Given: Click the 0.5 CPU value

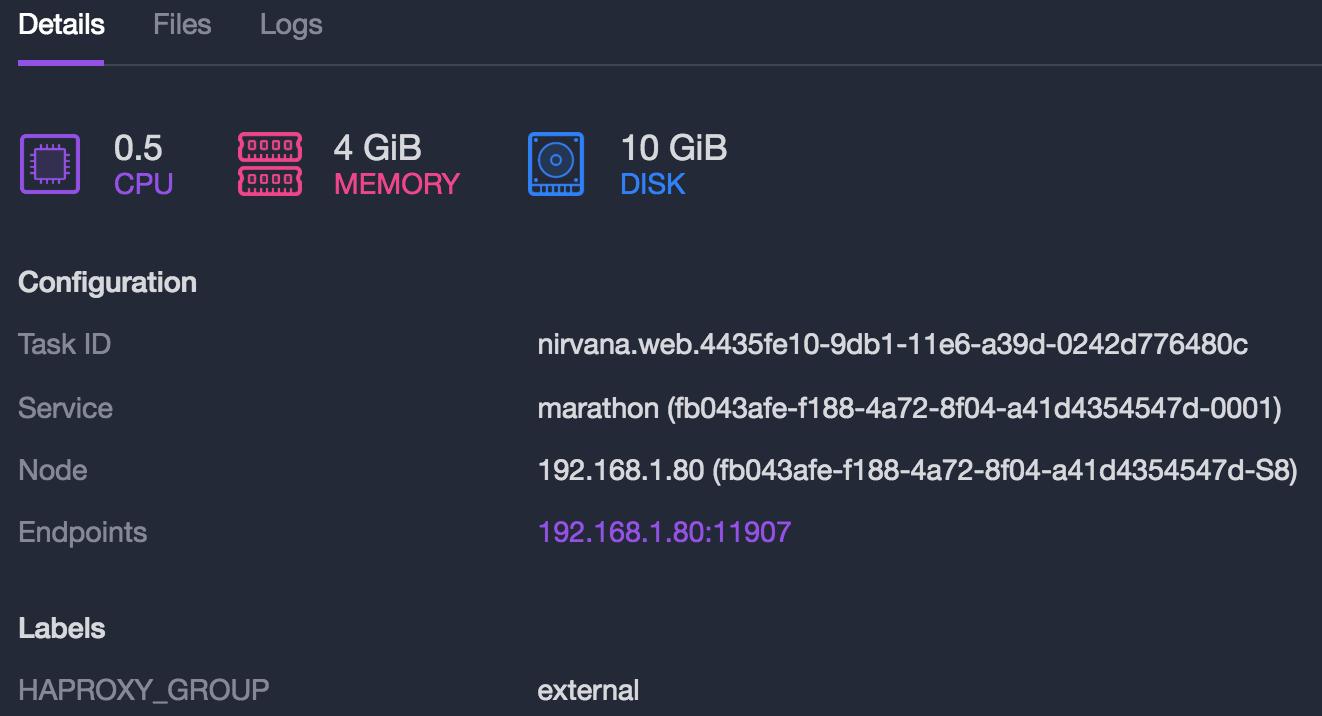Looking at the screenshot, I should 138,148.
